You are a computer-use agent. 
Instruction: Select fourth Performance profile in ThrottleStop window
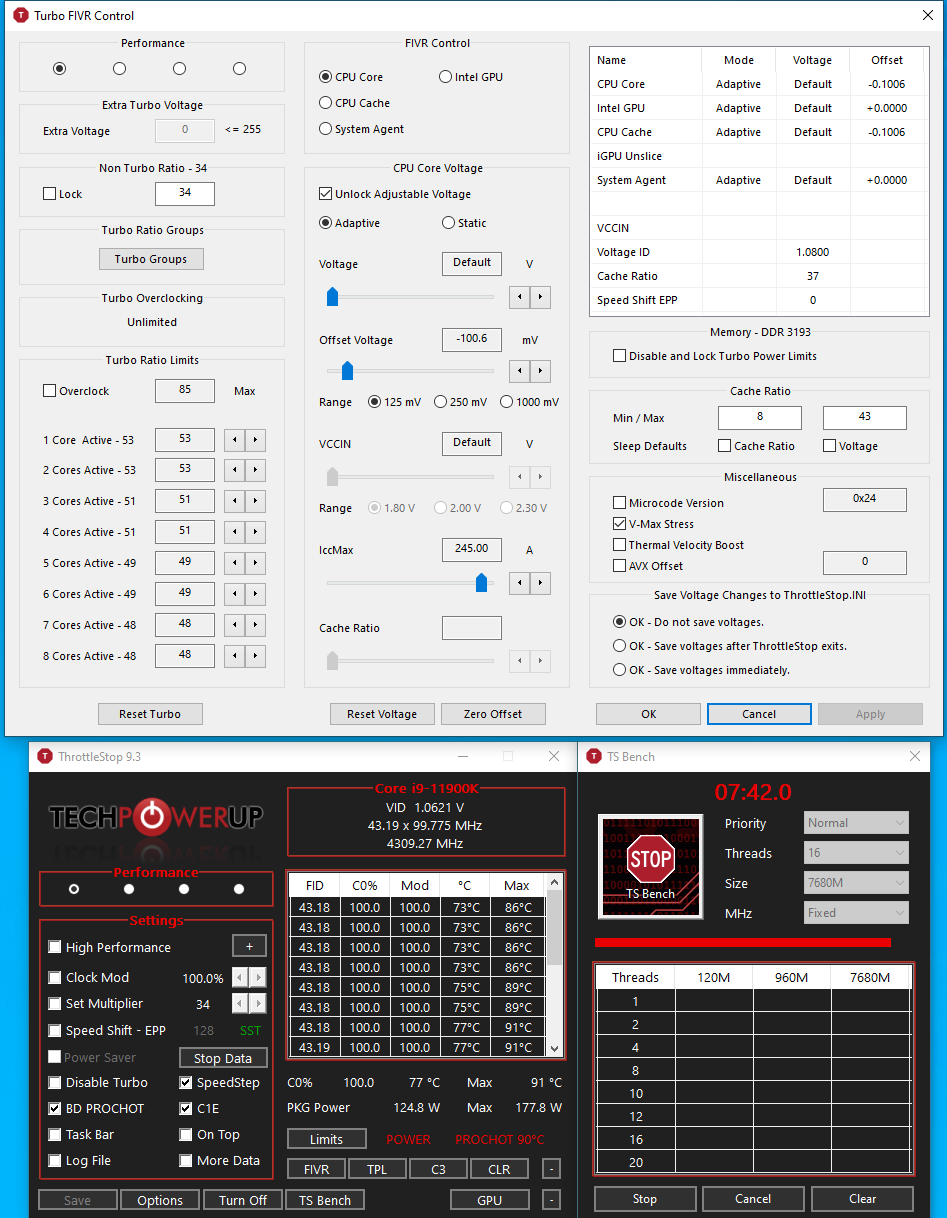[x=238, y=888]
